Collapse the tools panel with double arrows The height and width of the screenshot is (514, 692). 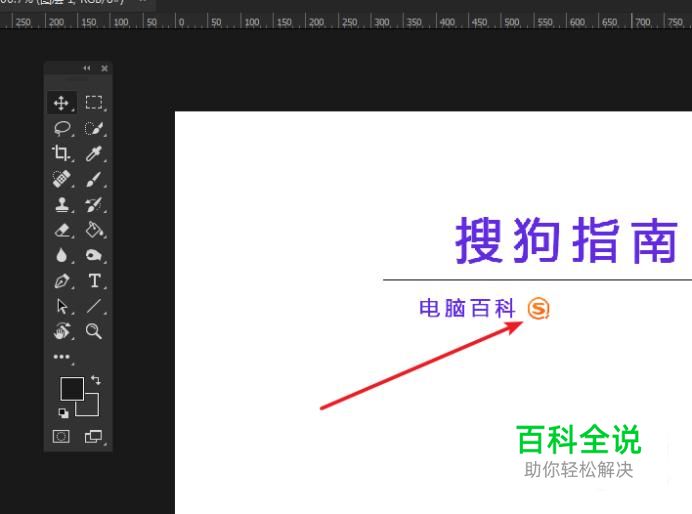tap(87, 68)
